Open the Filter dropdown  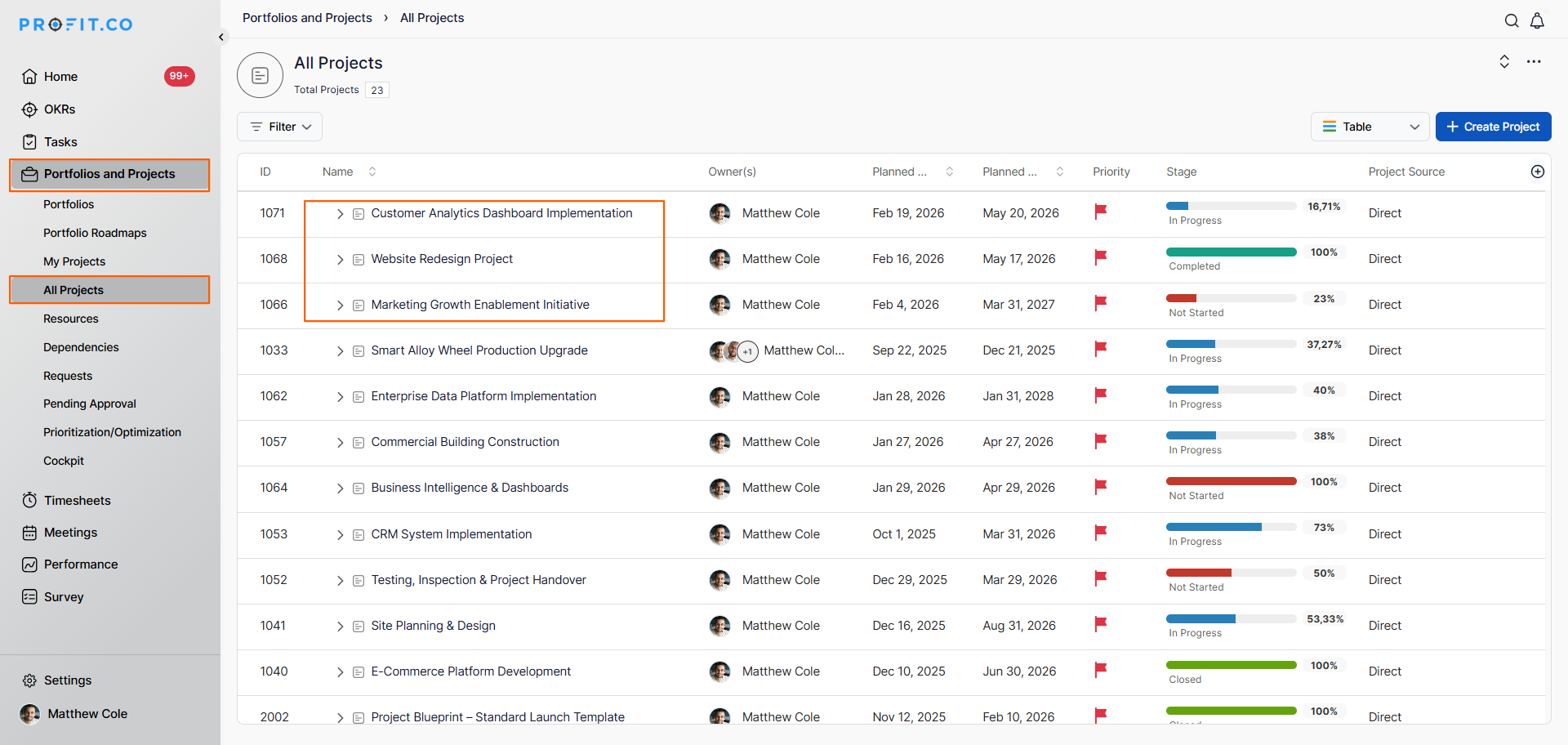tap(280, 127)
